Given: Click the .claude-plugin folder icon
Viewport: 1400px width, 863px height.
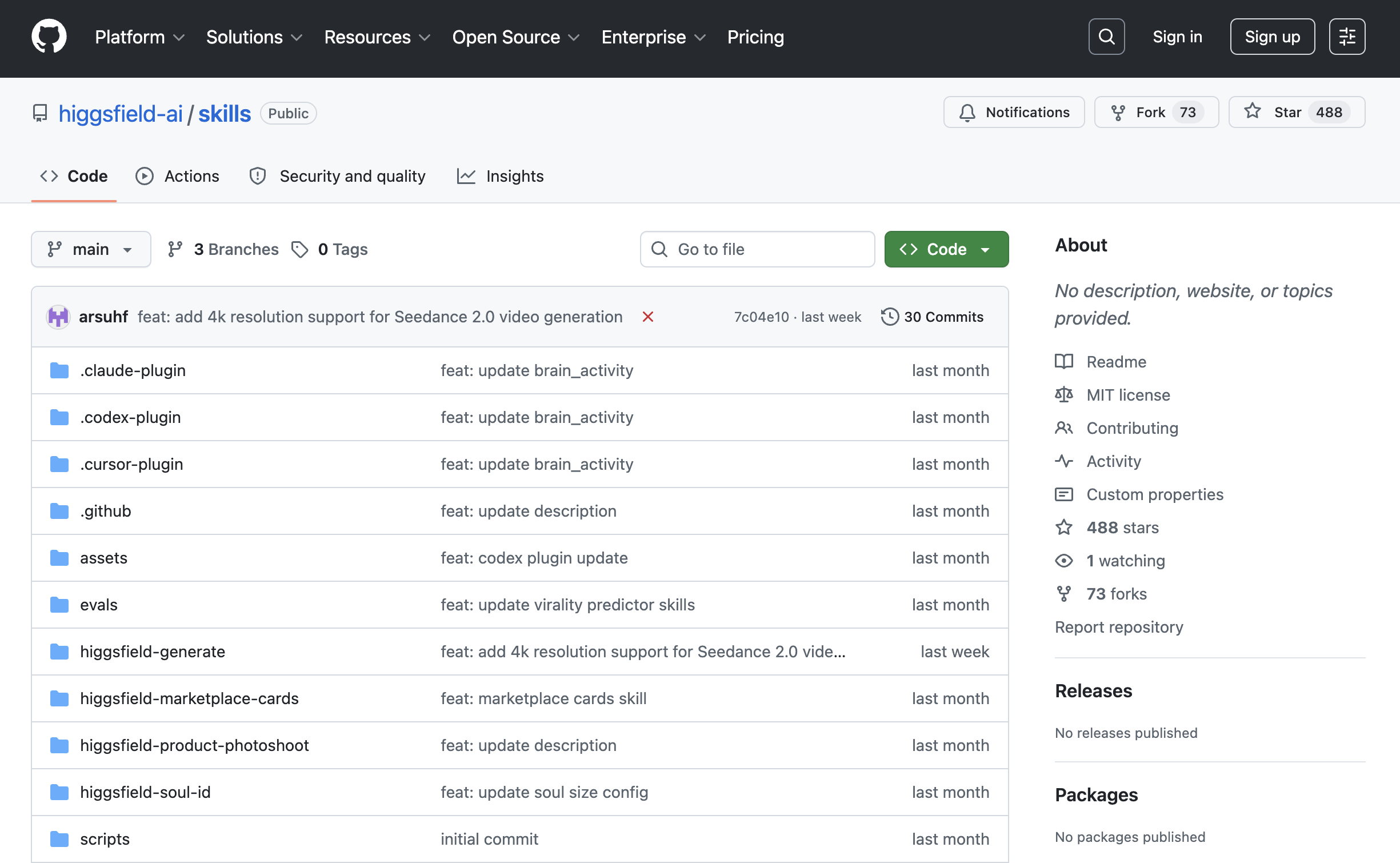Looking at the screenshot, I should pos(59,370).
